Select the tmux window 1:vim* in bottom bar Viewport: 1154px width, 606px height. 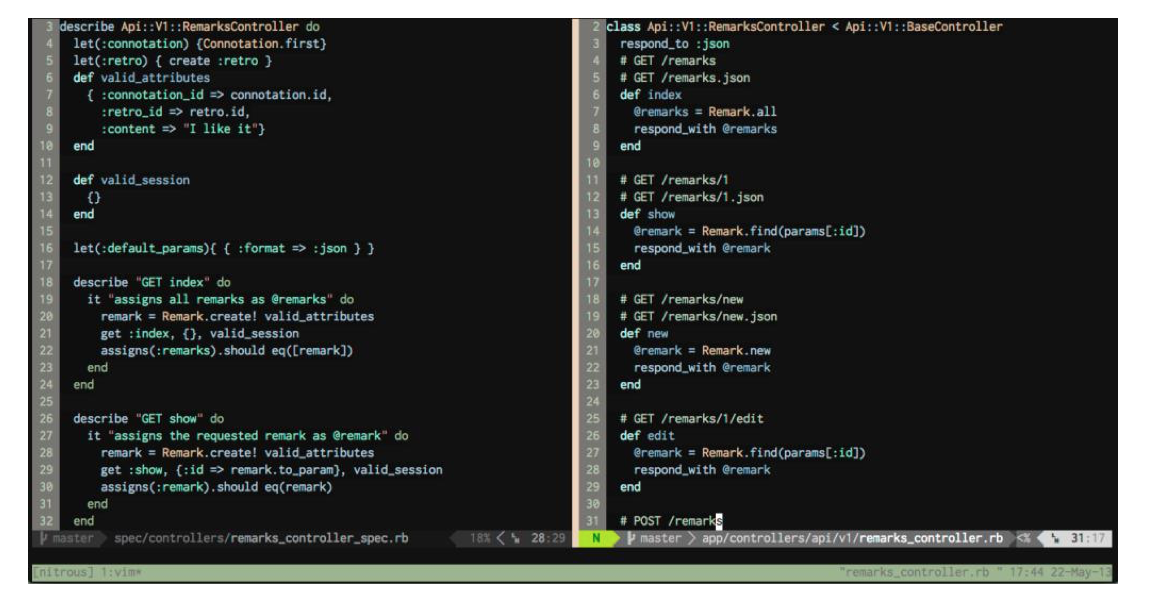pos(119,572)
